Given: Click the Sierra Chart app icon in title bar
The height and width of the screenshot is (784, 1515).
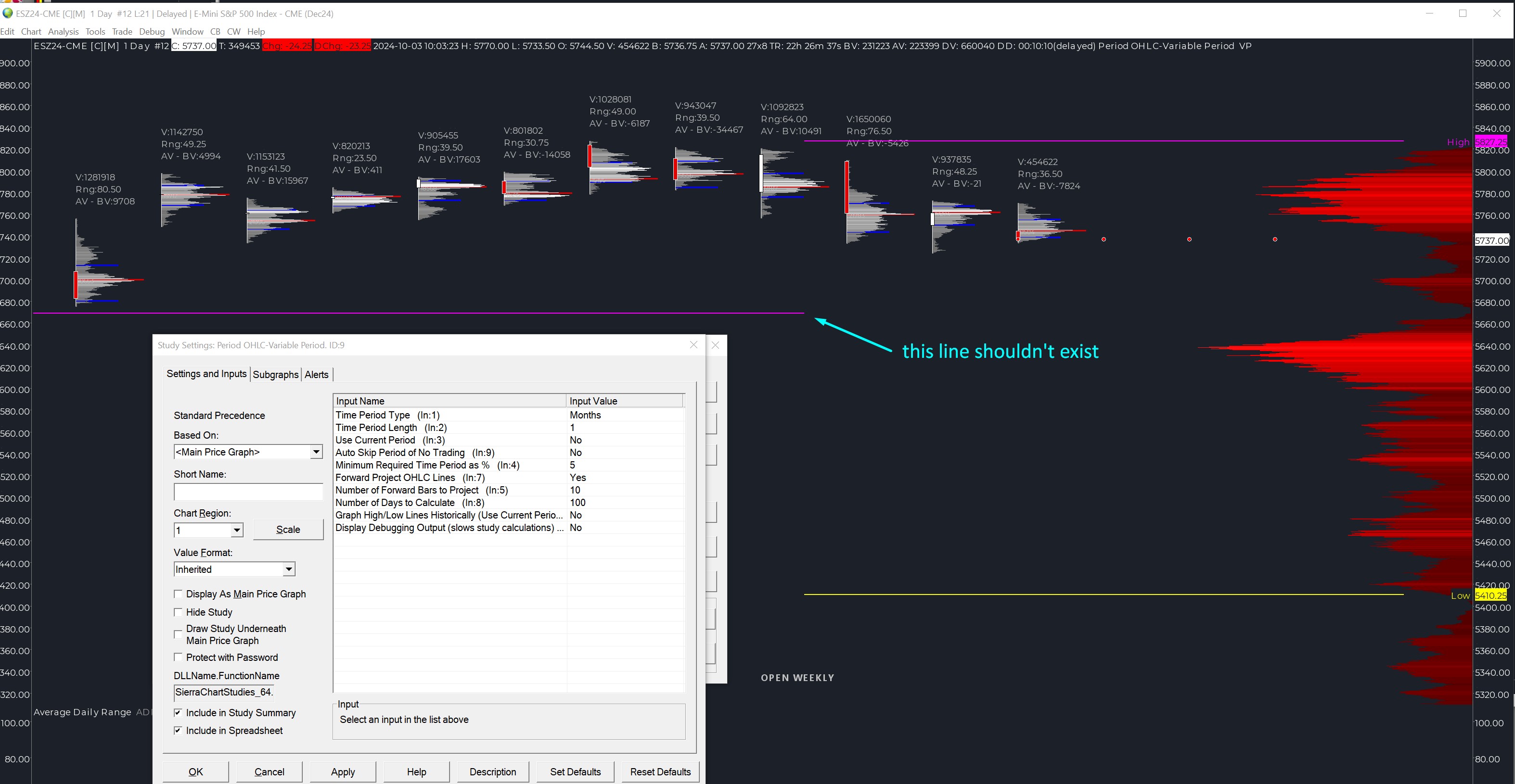Looking at the screenshot, I should [8, 13].
